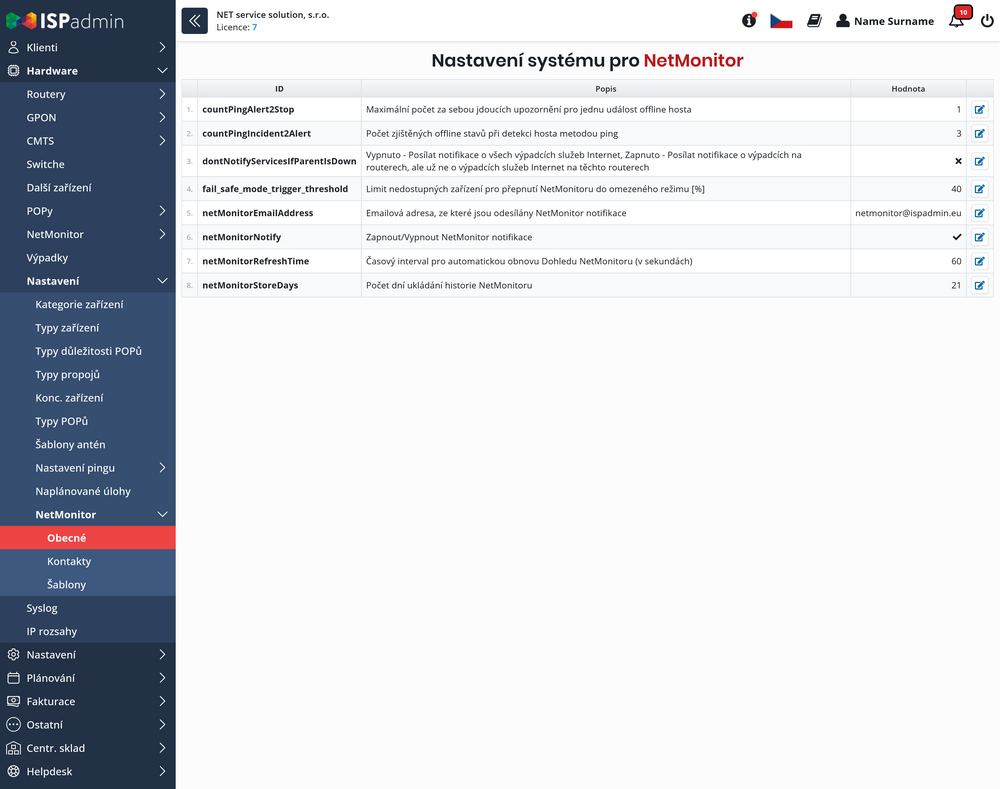Collapse the NetMonitor settings submenu
The width and height of the screenshot is (1000, 789).
tap(162, 515)
